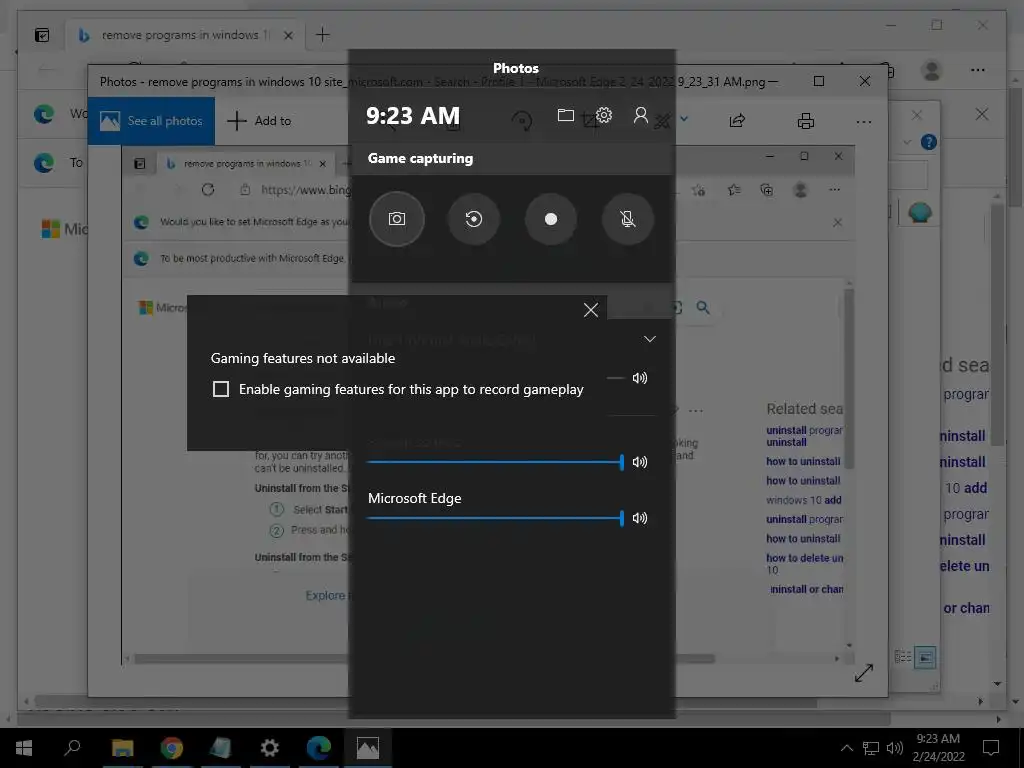
Task: Open the notification center icon
Action: point(991,748)
